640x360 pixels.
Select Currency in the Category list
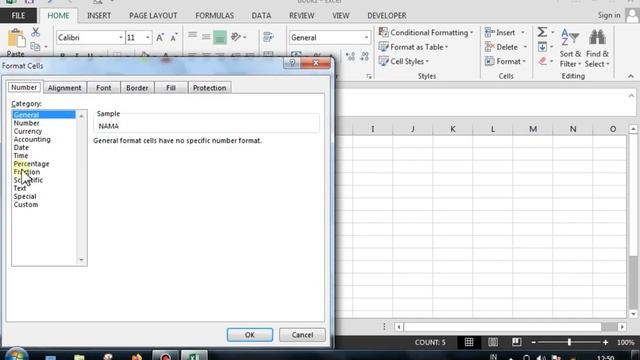28,131
